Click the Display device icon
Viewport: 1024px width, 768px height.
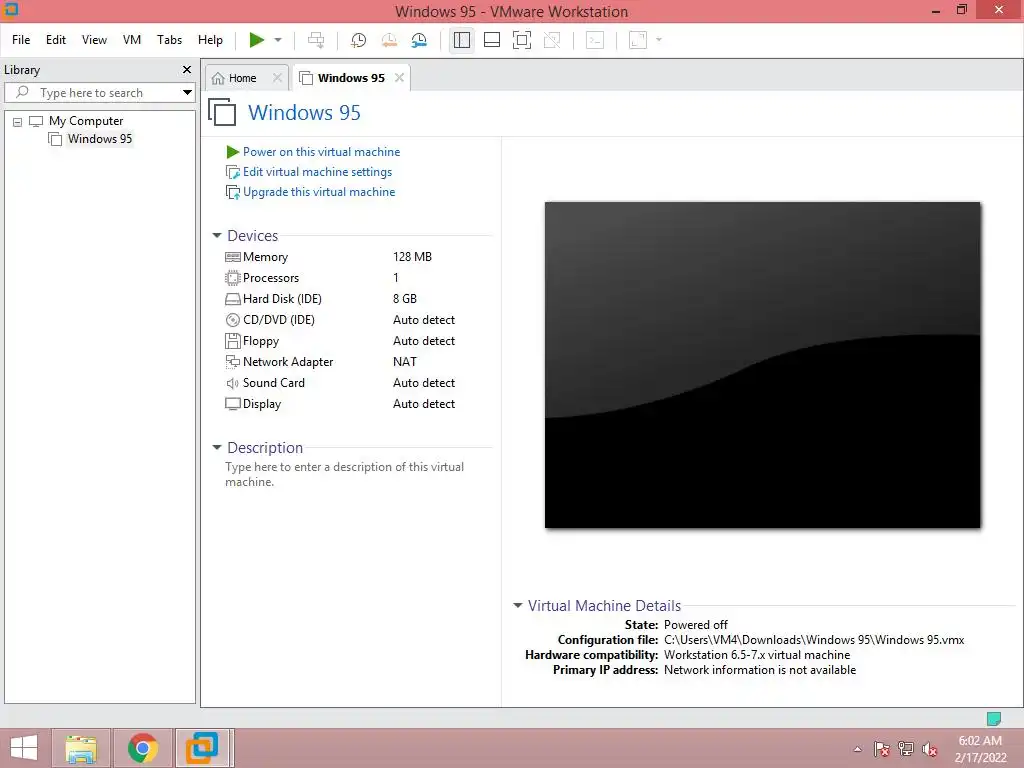click(232, 404)
